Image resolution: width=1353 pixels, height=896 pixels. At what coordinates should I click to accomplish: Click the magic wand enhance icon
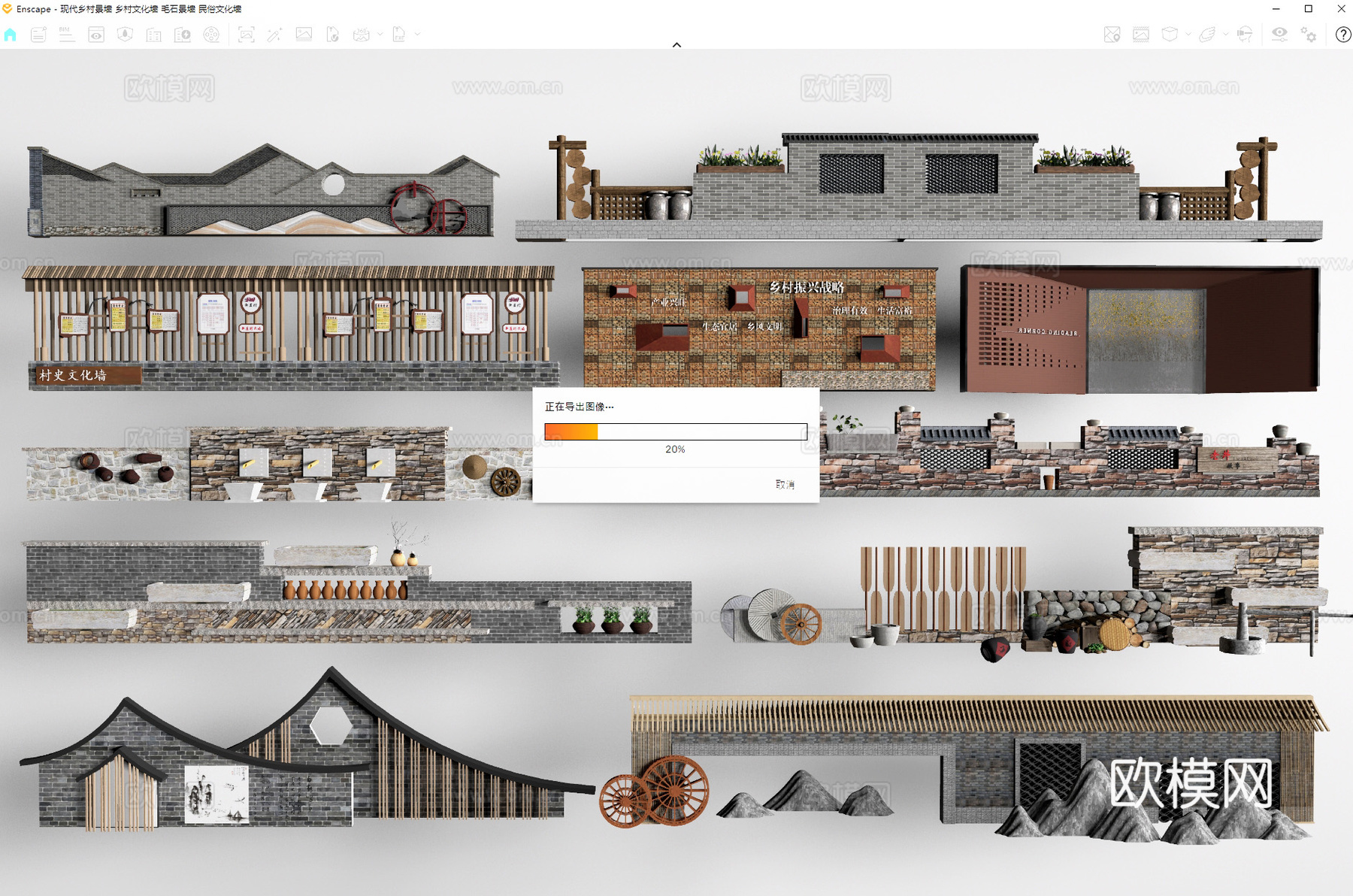click(x=274, y=35)
